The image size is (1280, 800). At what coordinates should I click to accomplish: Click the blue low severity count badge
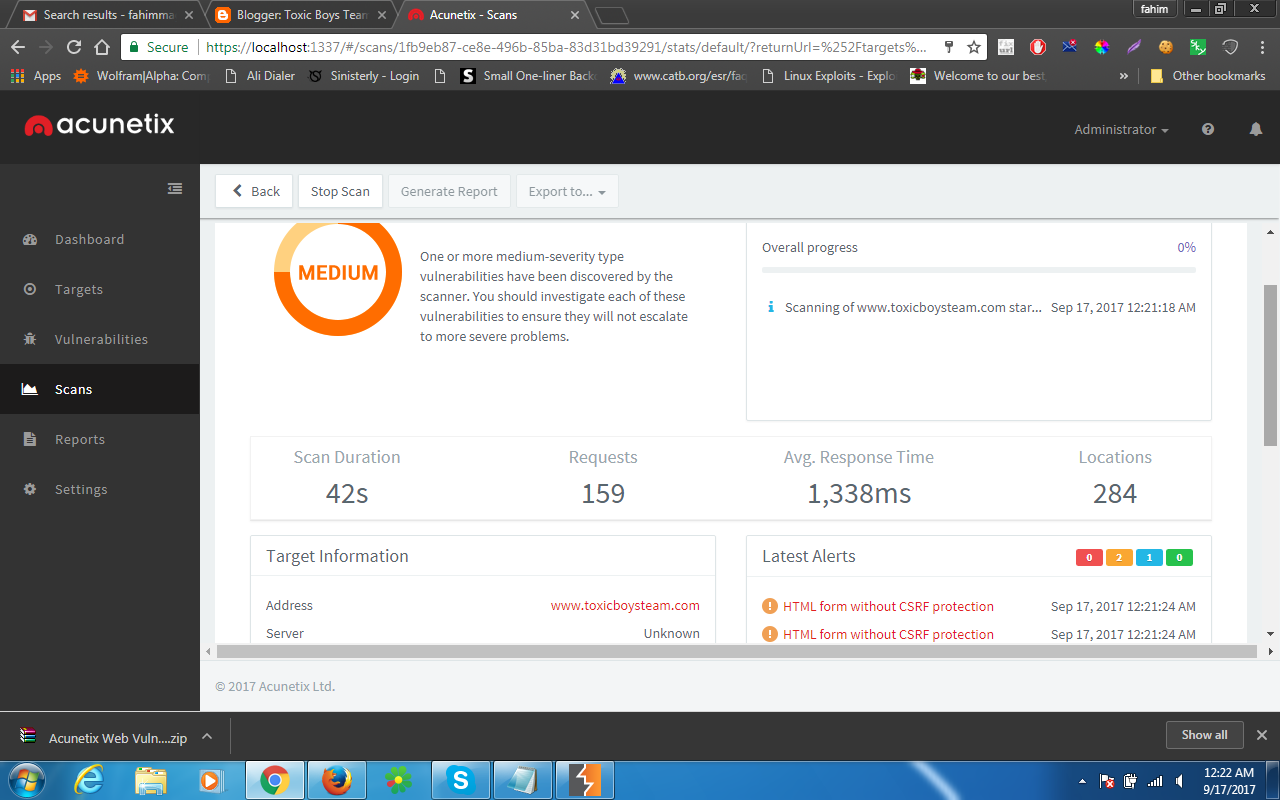pos(1149,557)
